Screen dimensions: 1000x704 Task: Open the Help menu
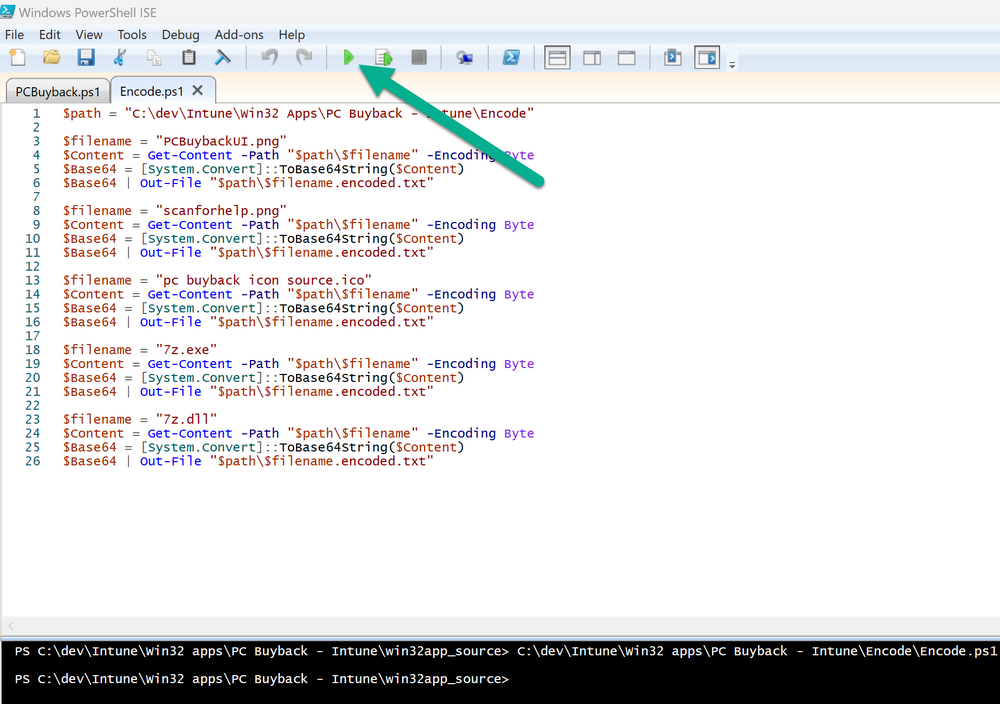pos(291,34)
